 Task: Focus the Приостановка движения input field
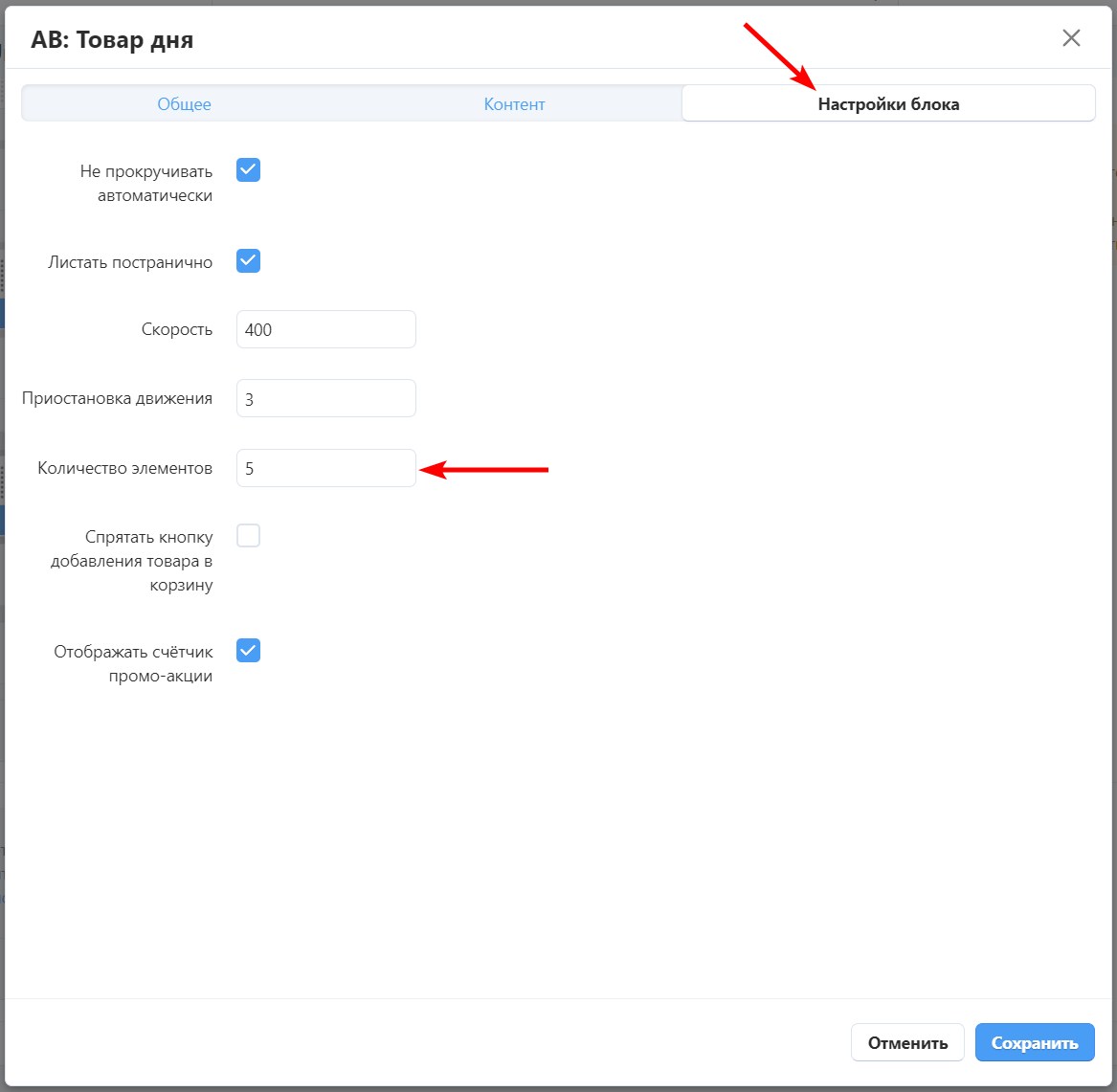pyautogui.click(x=325, y=398)
